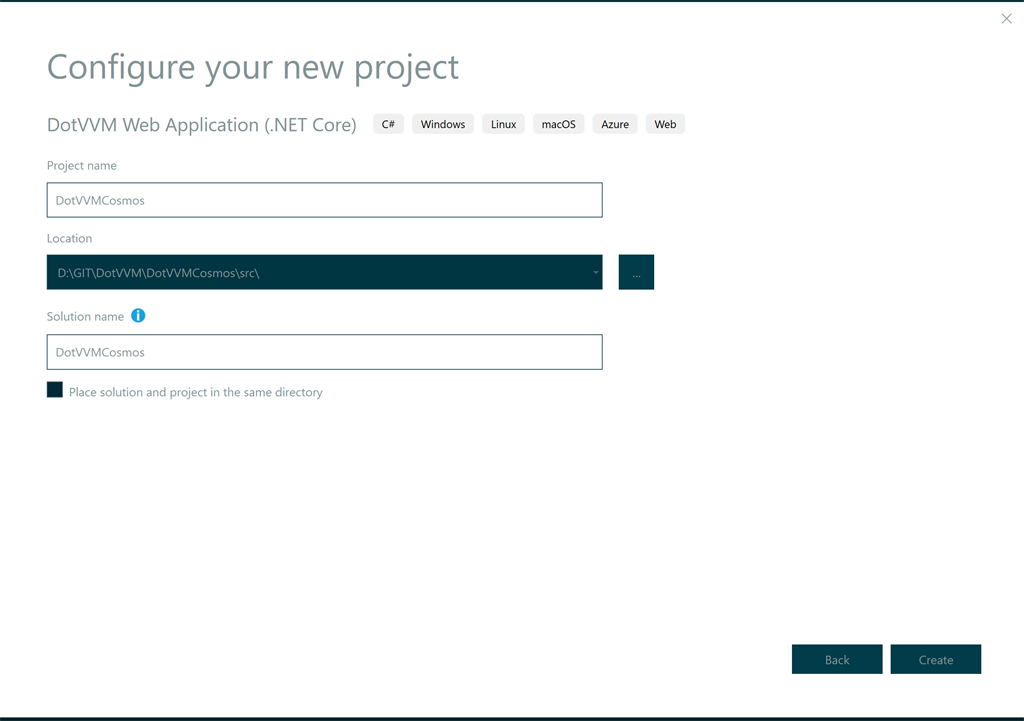
Task: Click the Create button
Action: tap(935, 659)
